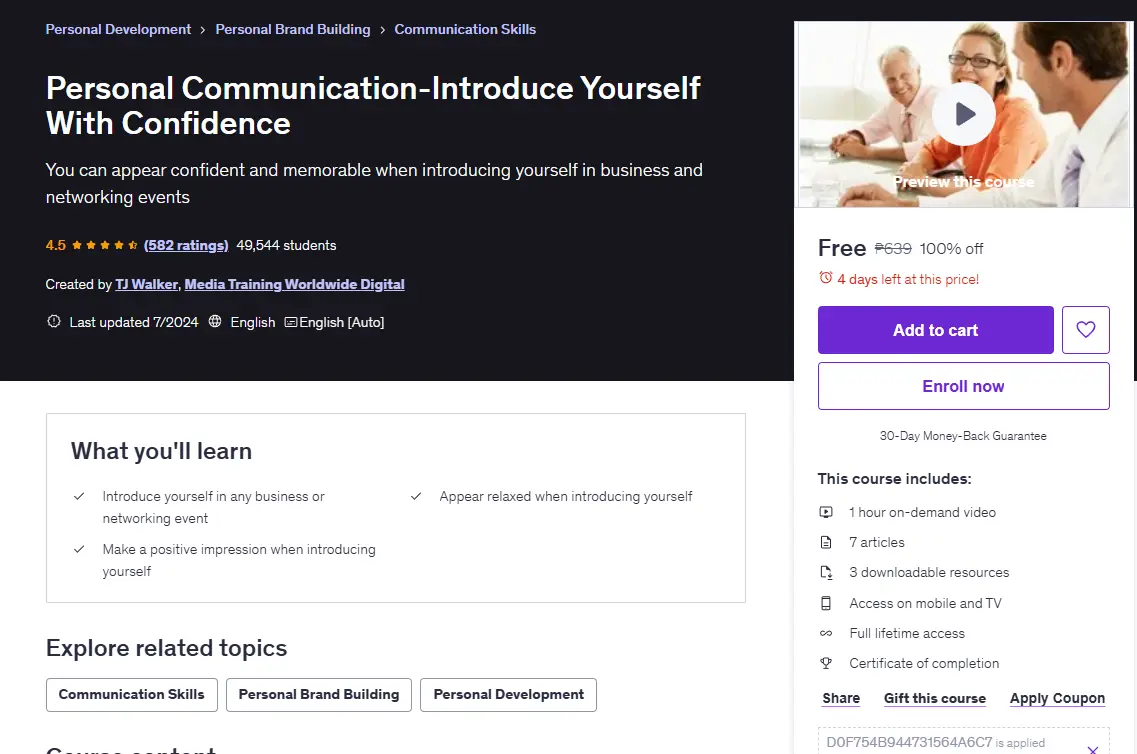
Task: Click Share link in sidebar
Action: pos(841,698)
